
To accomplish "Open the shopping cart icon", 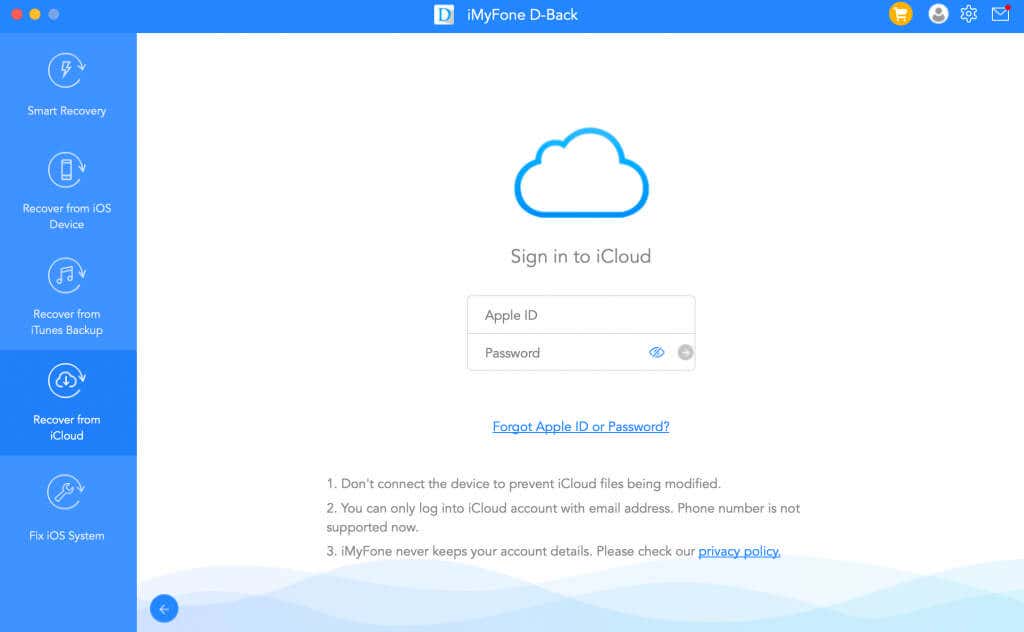I will point(901,14).
